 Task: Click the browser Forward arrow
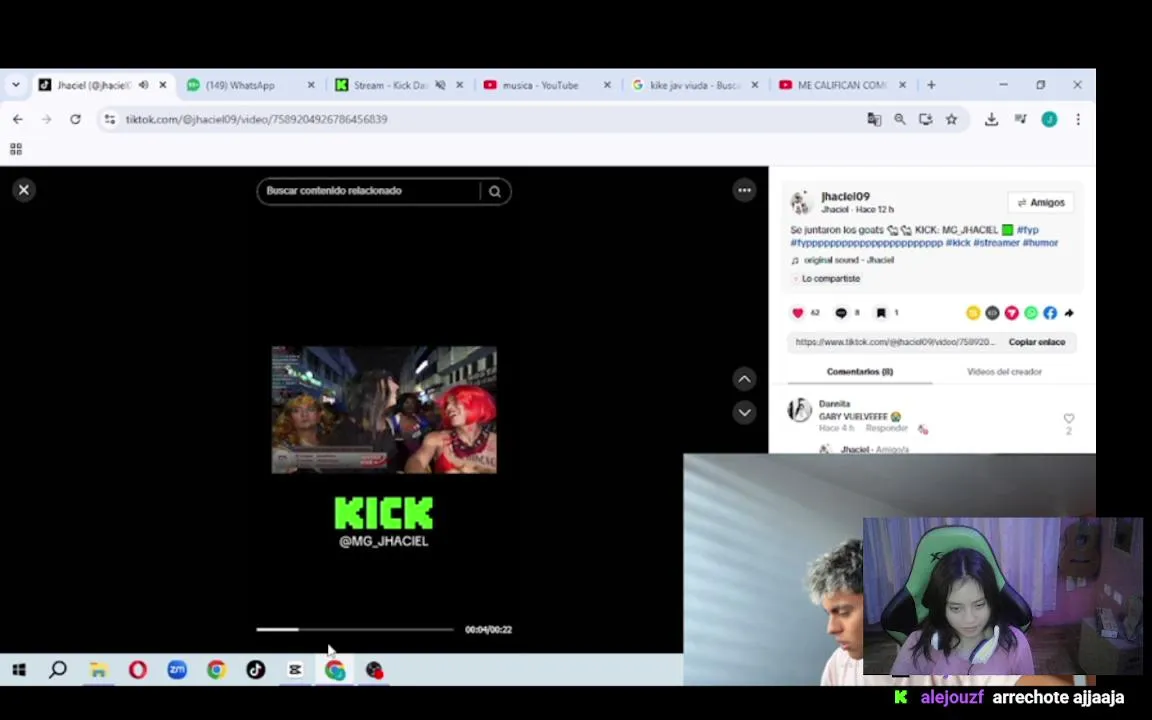pos(46,119)
